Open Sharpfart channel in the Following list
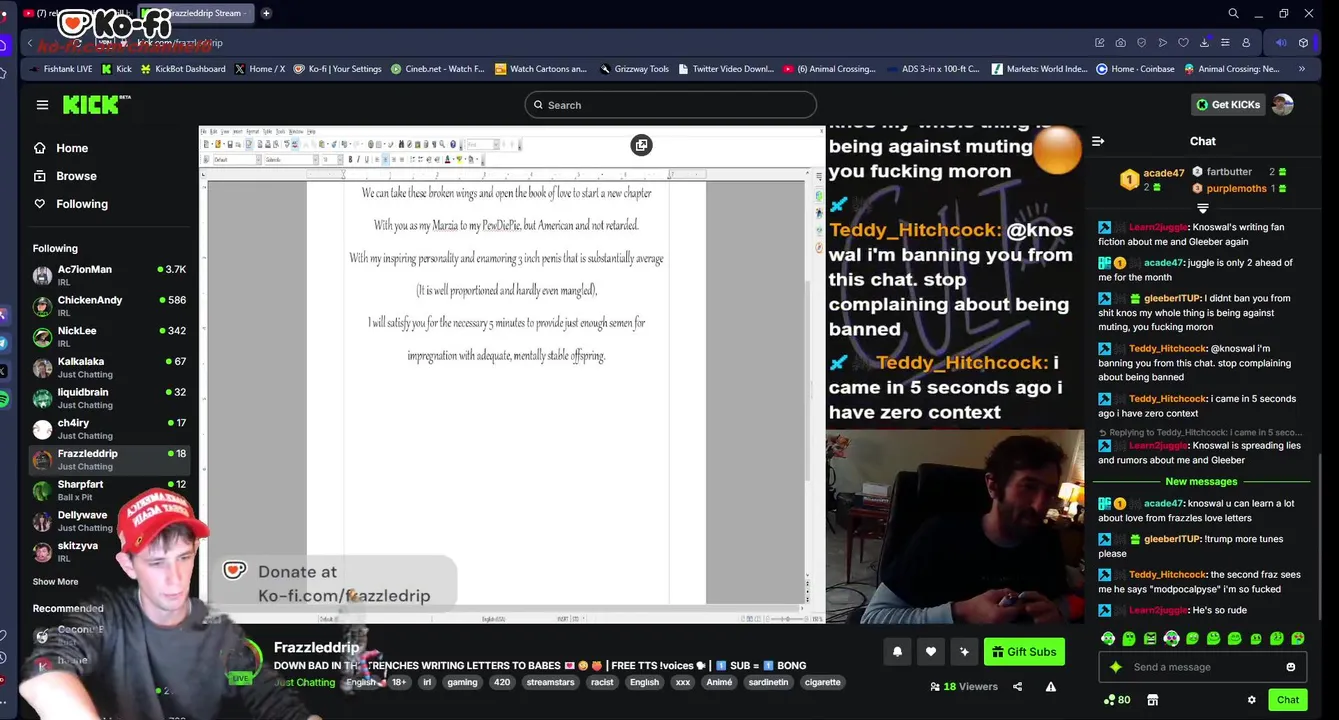This screenshot has width=1339, height=720. click(108, 490)
